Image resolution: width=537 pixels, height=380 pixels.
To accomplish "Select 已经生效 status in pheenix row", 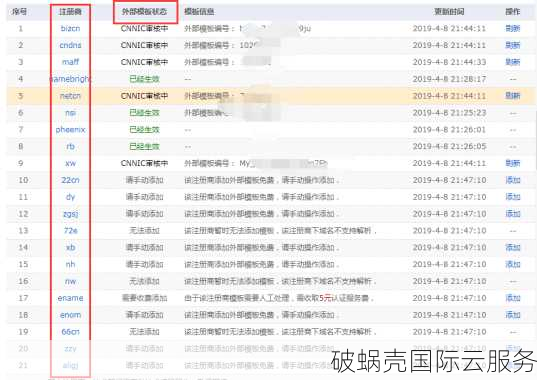I will pos(144,129).
